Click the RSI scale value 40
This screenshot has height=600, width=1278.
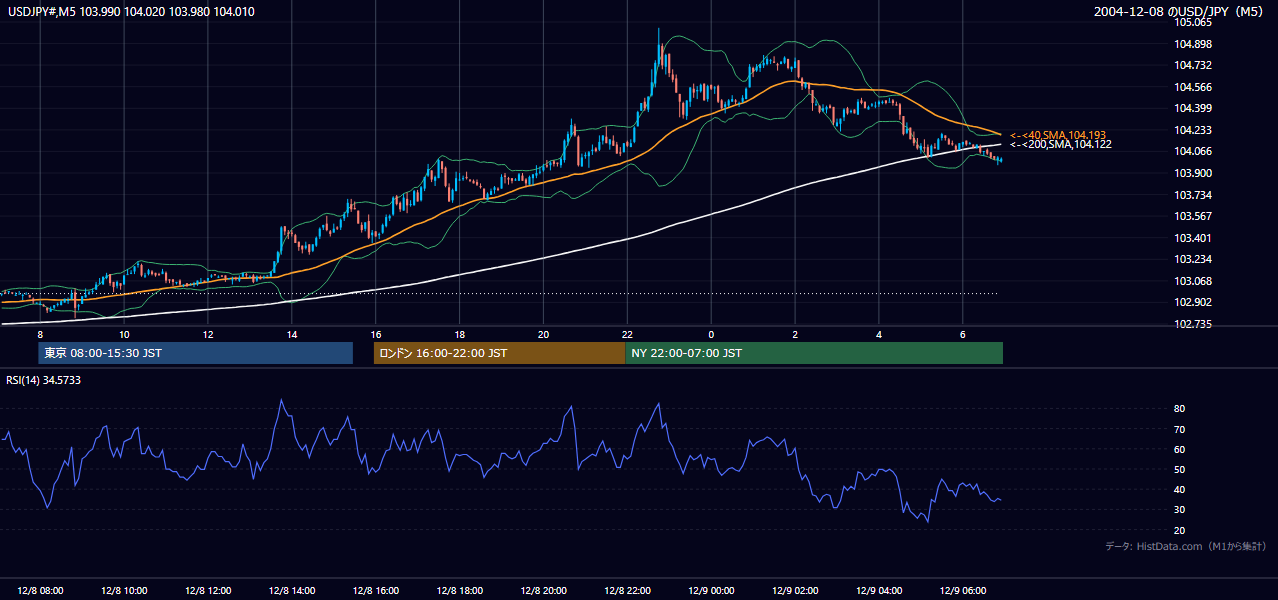tap(1180, 489)
